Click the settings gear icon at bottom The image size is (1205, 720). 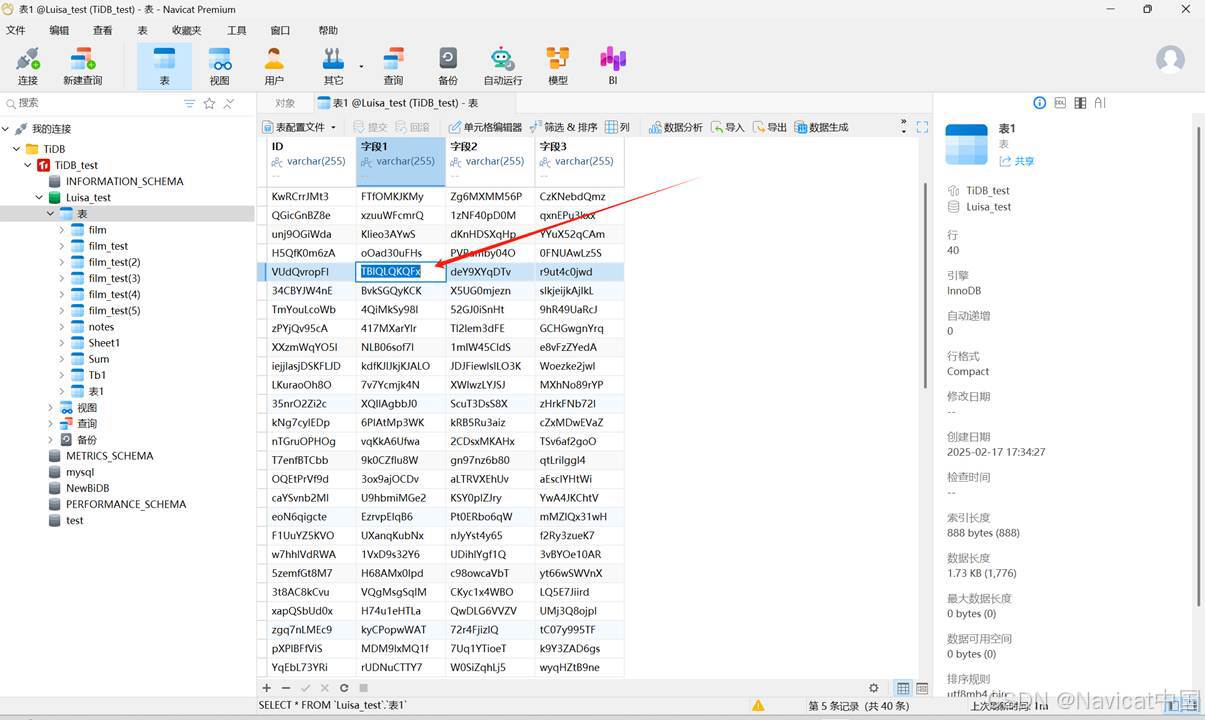point(874,688)
